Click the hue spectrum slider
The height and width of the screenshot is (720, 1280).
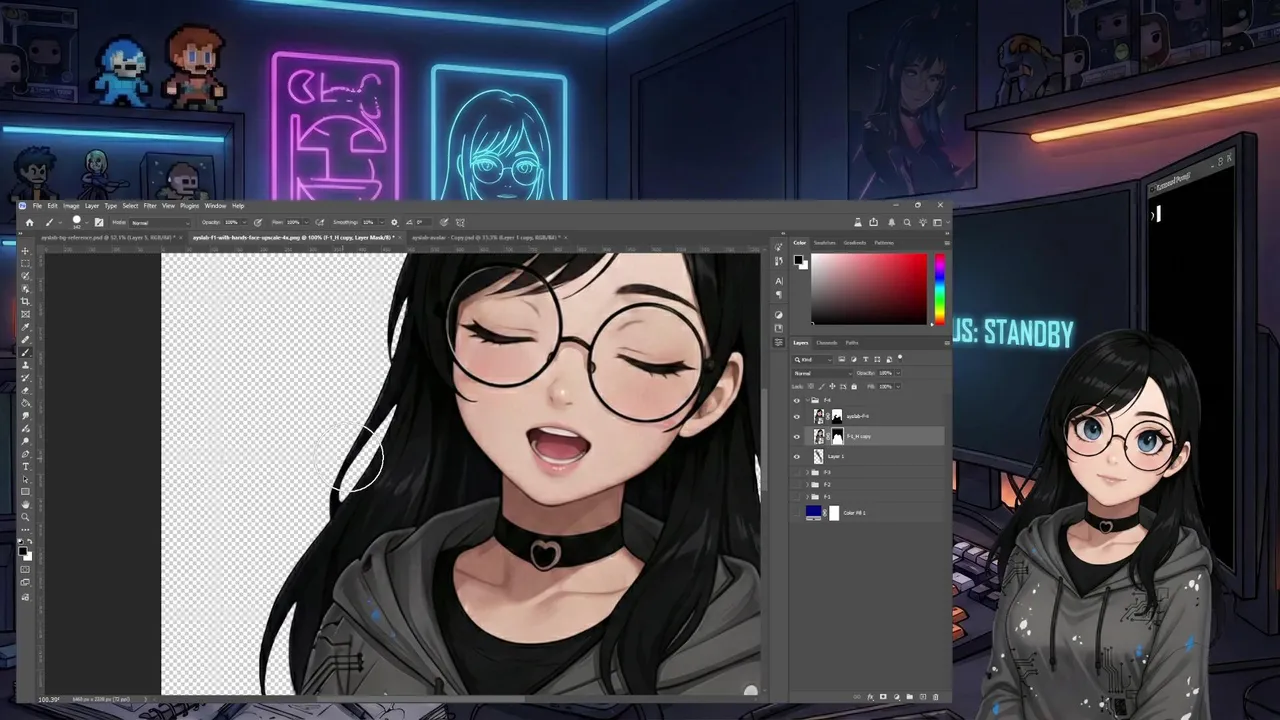pyautogui.click(x=940, y=289)
